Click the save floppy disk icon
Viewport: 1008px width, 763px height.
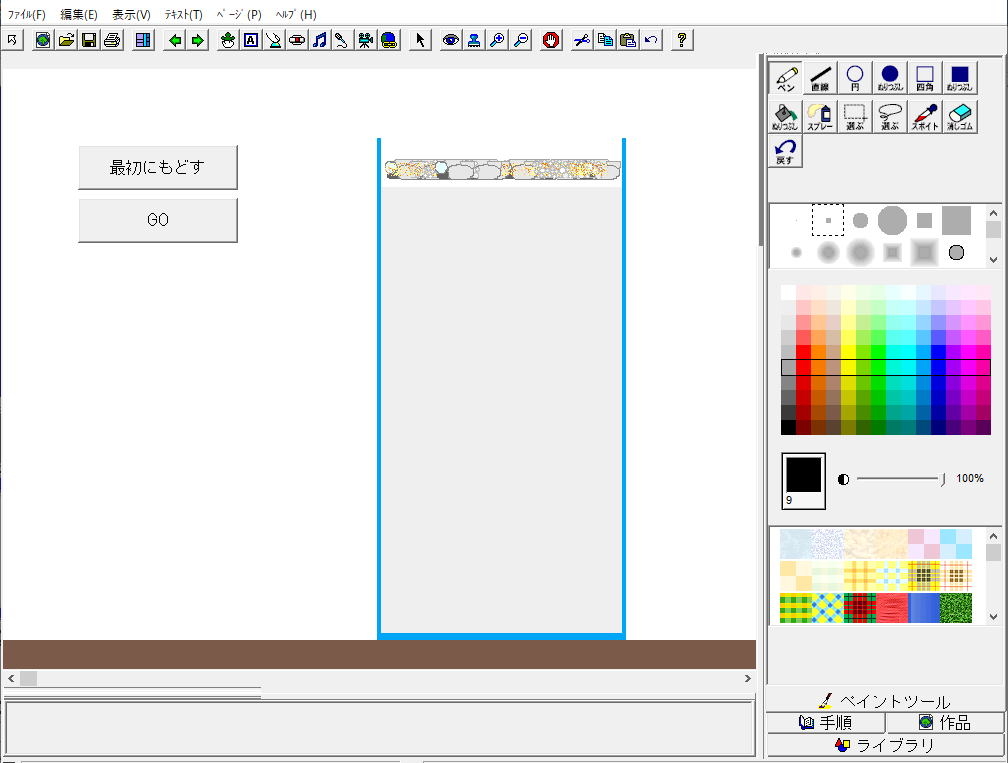89,40
